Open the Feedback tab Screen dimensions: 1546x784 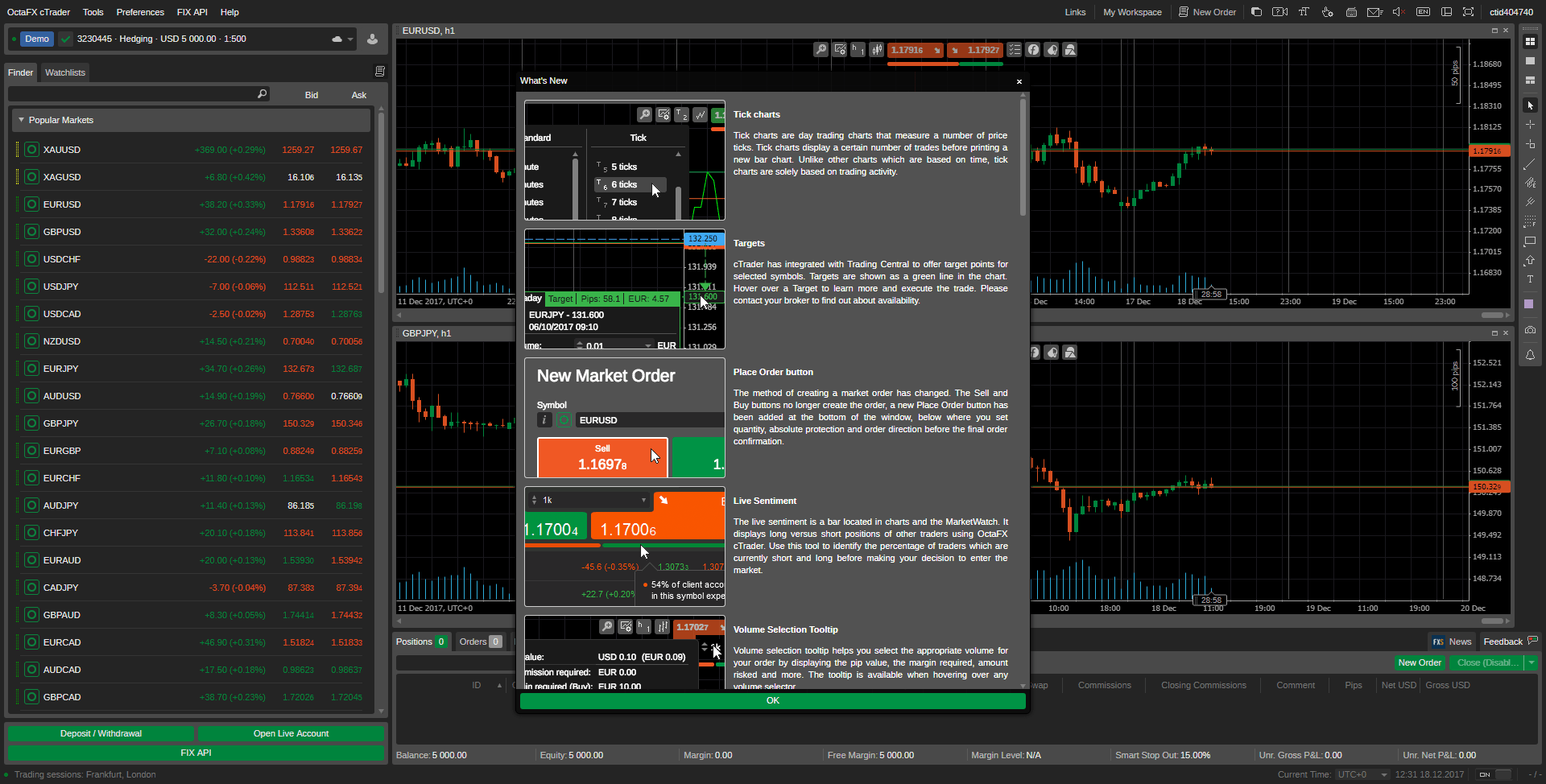[x=1511, y=642]
